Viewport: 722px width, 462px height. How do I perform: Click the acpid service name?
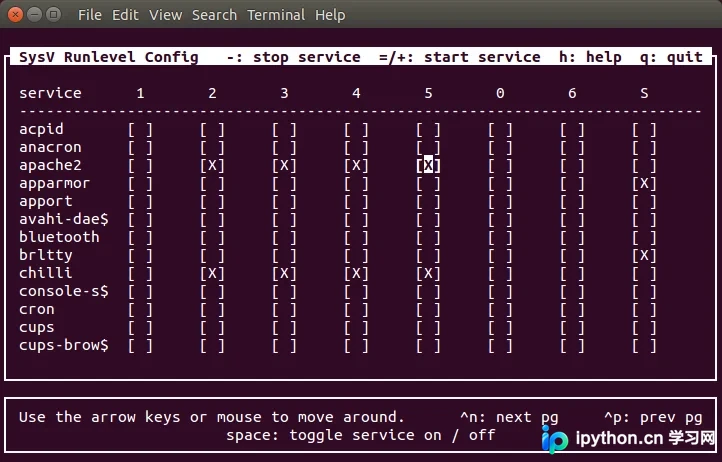coord(41,129)
